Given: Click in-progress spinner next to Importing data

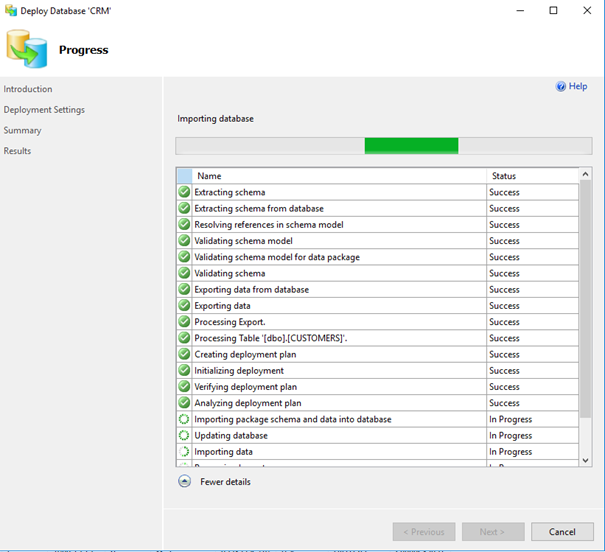Looking at the screenshot, I should tap(184, 451).
